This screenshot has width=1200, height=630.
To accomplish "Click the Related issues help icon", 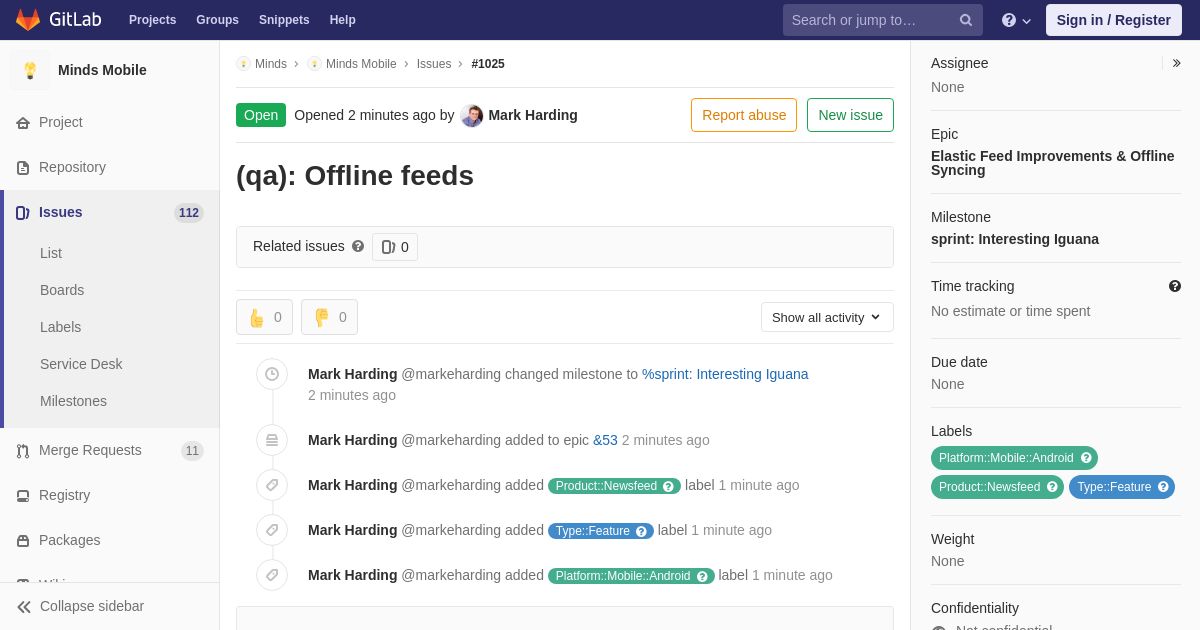I will point(358,246).
